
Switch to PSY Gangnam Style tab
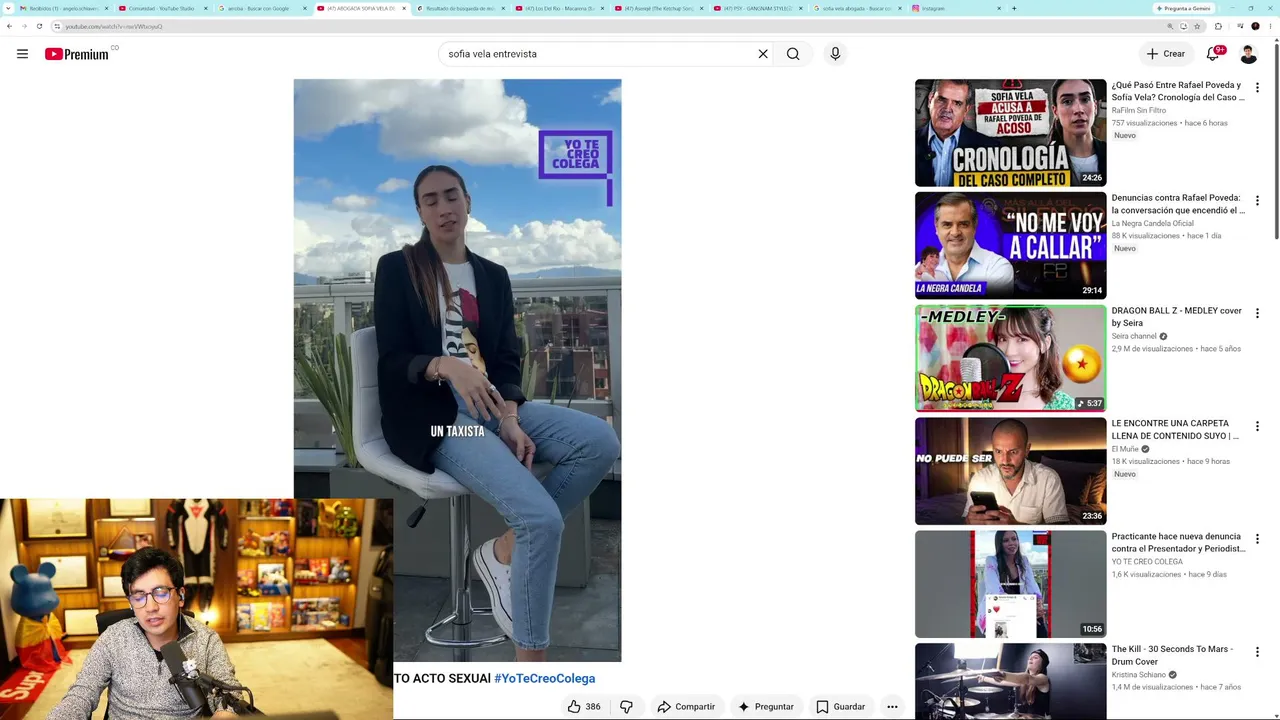tap(757, 8)
